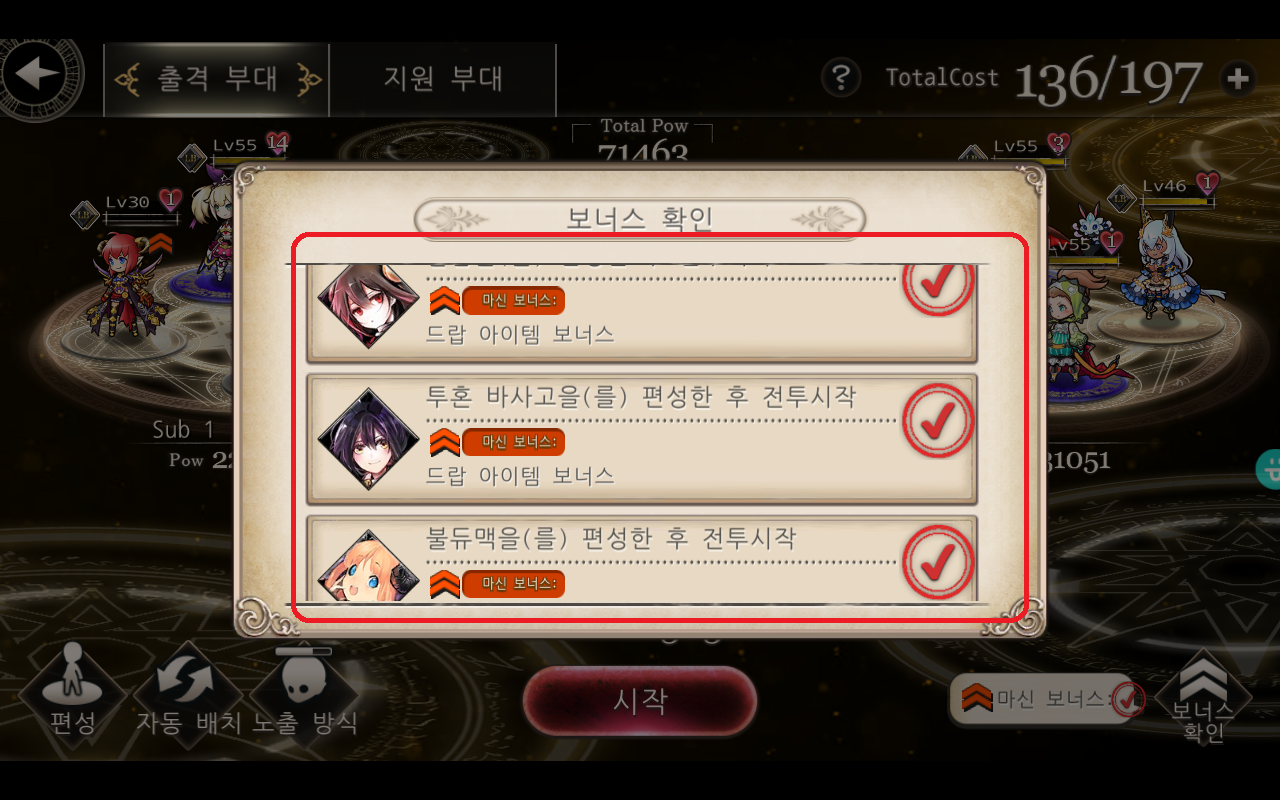
Task: Start battle with the 시작 button
Action: (640, 700)
